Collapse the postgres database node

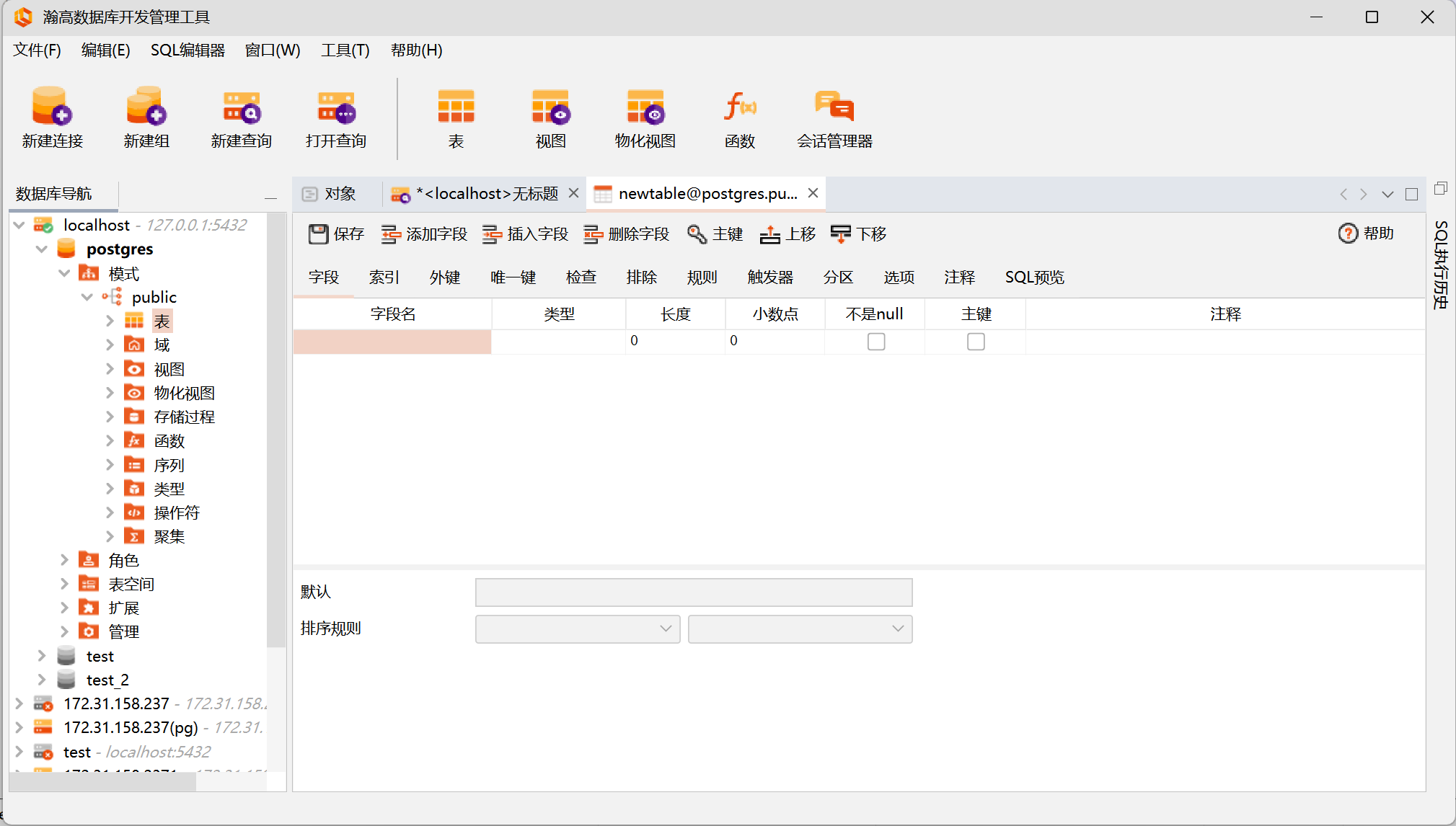tap(42, 249)
